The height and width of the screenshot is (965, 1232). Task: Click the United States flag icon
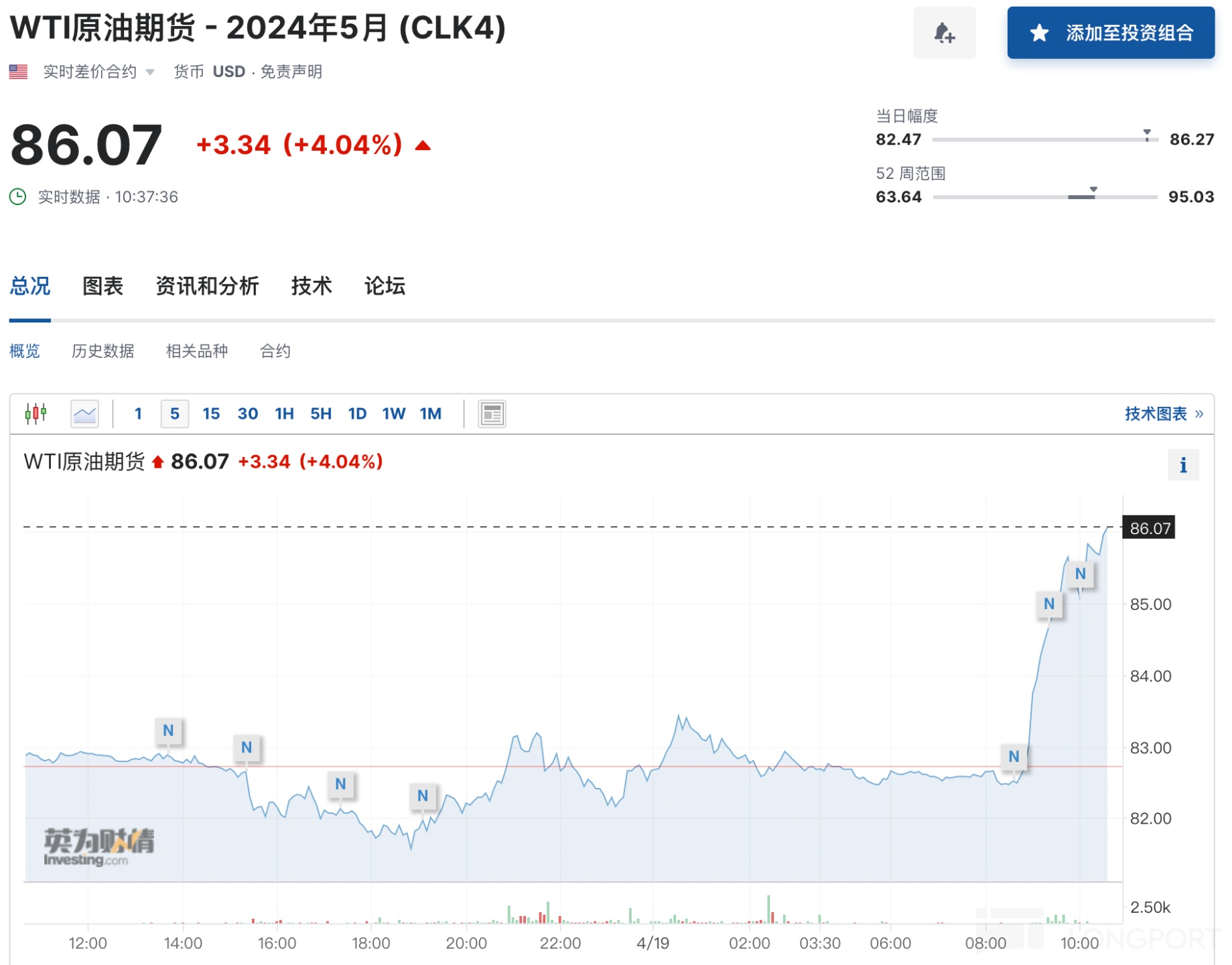18,72
